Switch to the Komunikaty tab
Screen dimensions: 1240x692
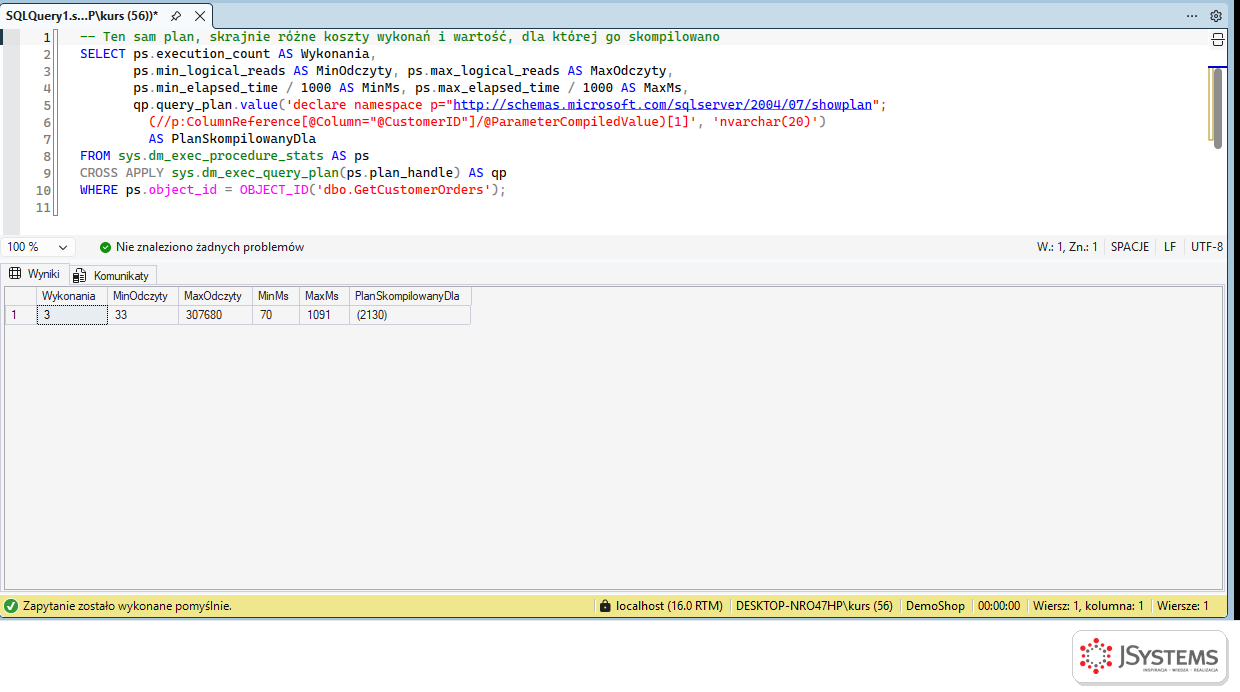111,275
